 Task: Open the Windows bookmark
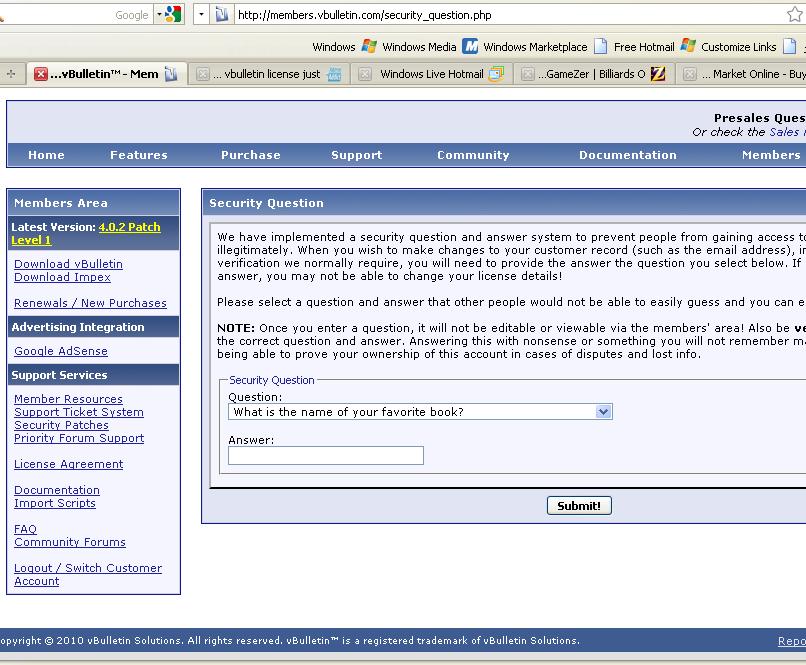(334, 47)
